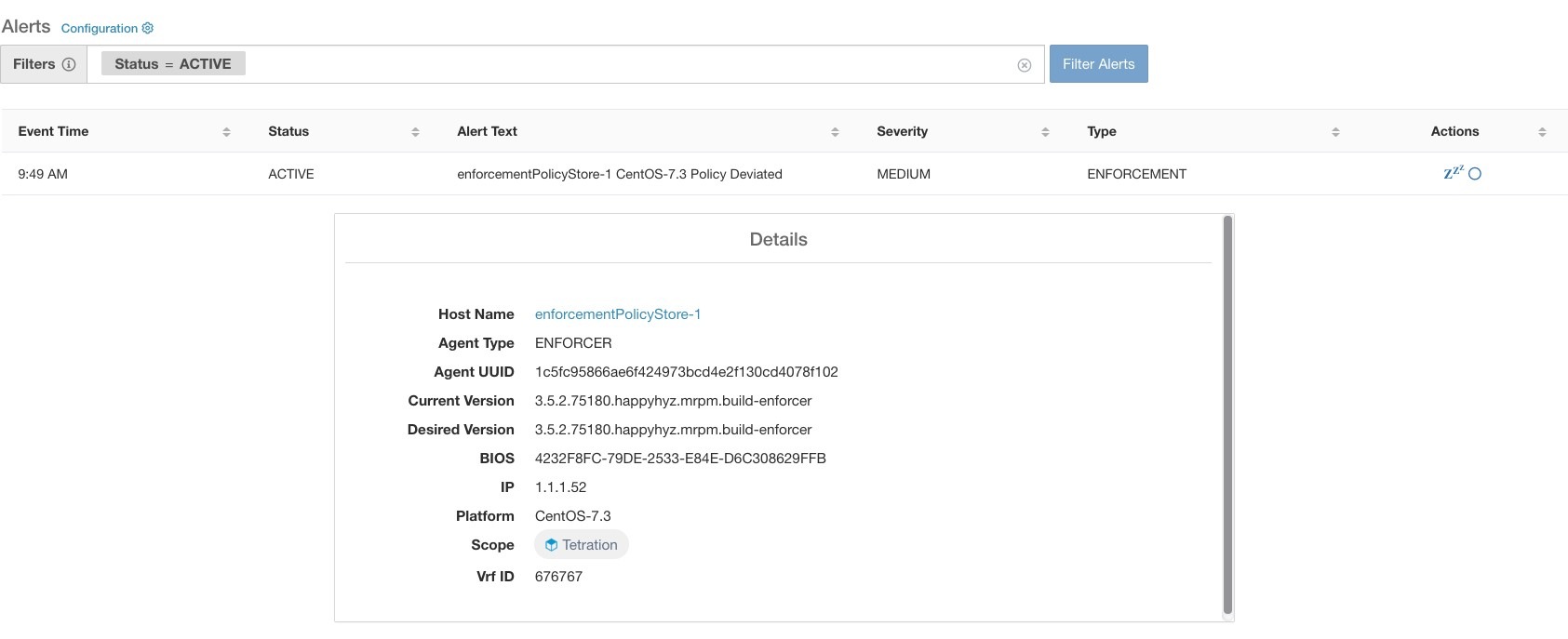Screen dimensions: 1568x639
Task: Sort by Event Time column arrows
Action: [x=226, y=132]
